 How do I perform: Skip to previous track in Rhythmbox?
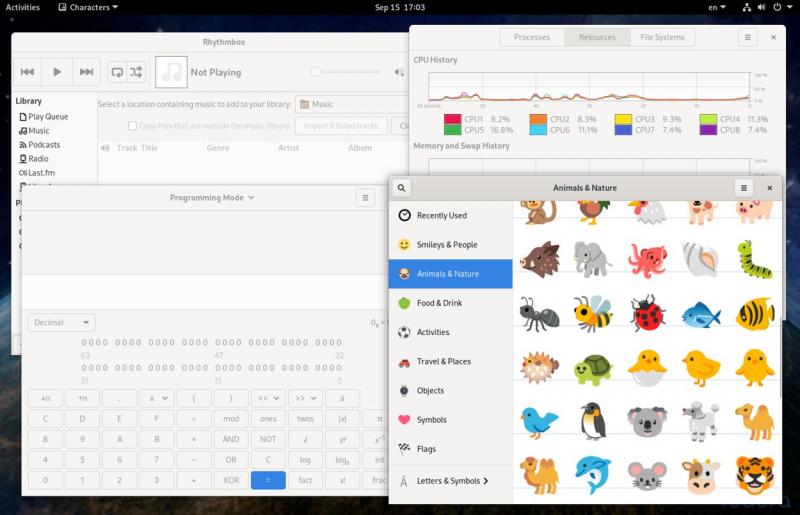coord(28,72)
